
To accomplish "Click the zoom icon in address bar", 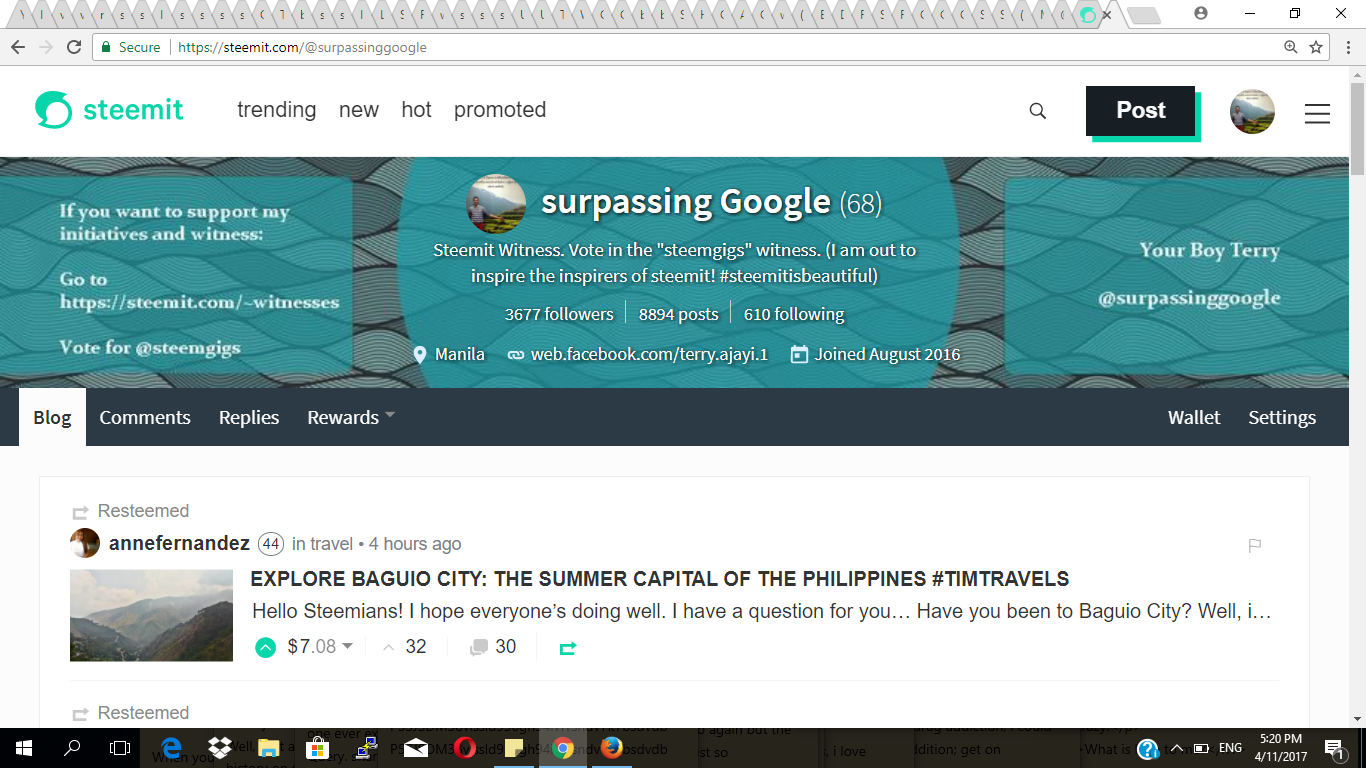I will tap(1291, 47).
